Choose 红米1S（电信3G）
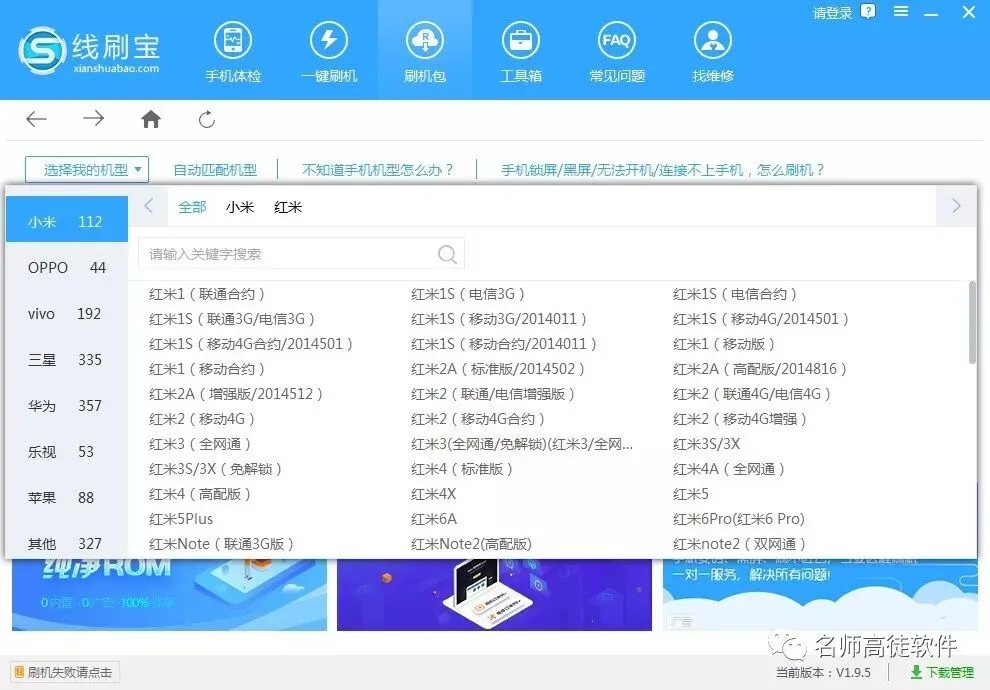This screenshot has width=990, height=690. coord(468,294)
